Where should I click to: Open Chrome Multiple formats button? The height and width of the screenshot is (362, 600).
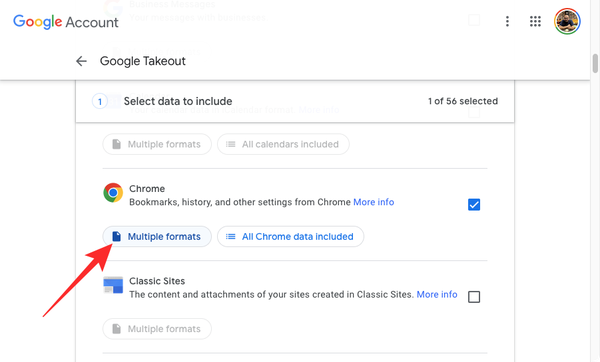(157, 236)
